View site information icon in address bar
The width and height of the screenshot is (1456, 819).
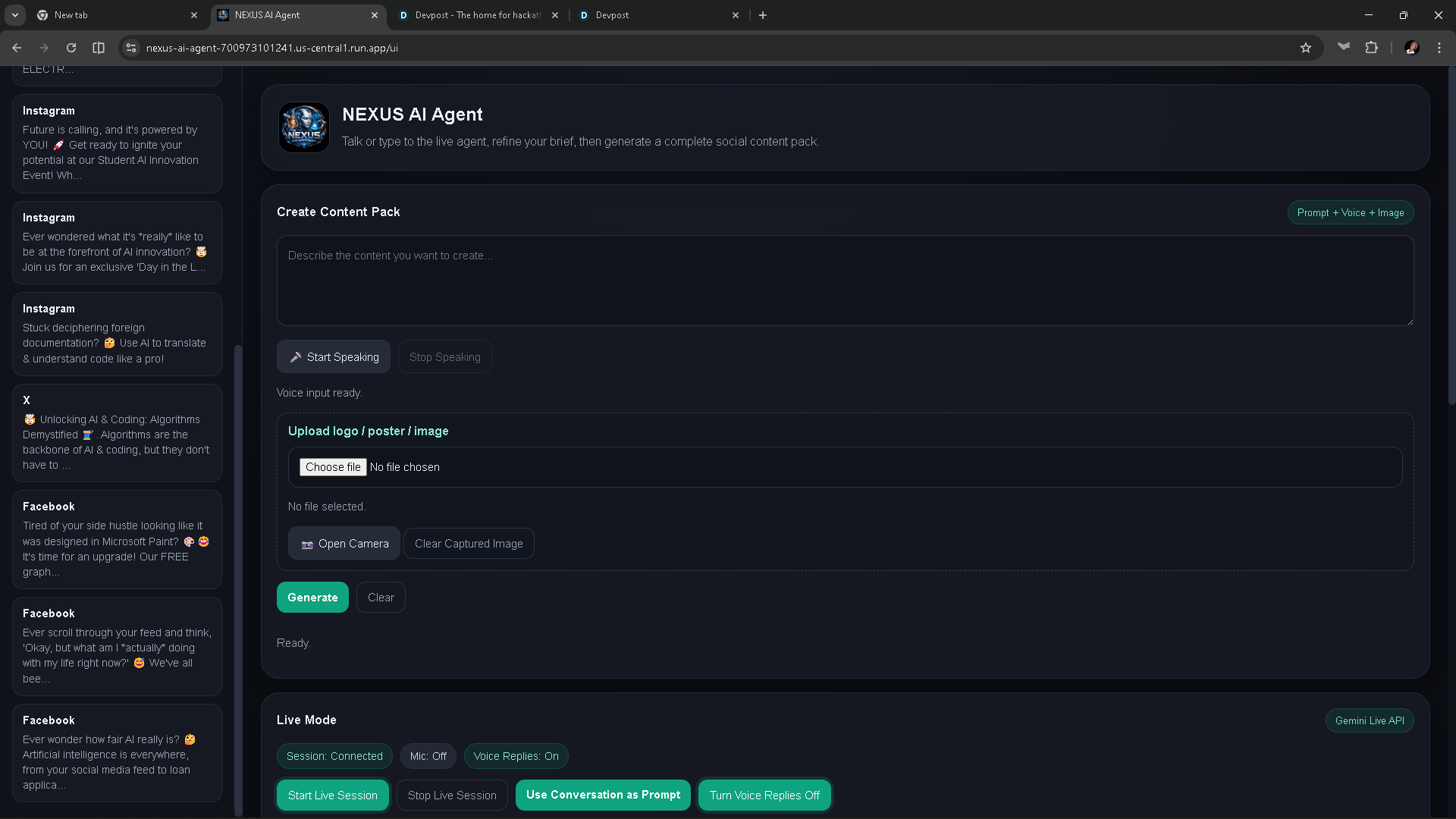coord(131,48)
